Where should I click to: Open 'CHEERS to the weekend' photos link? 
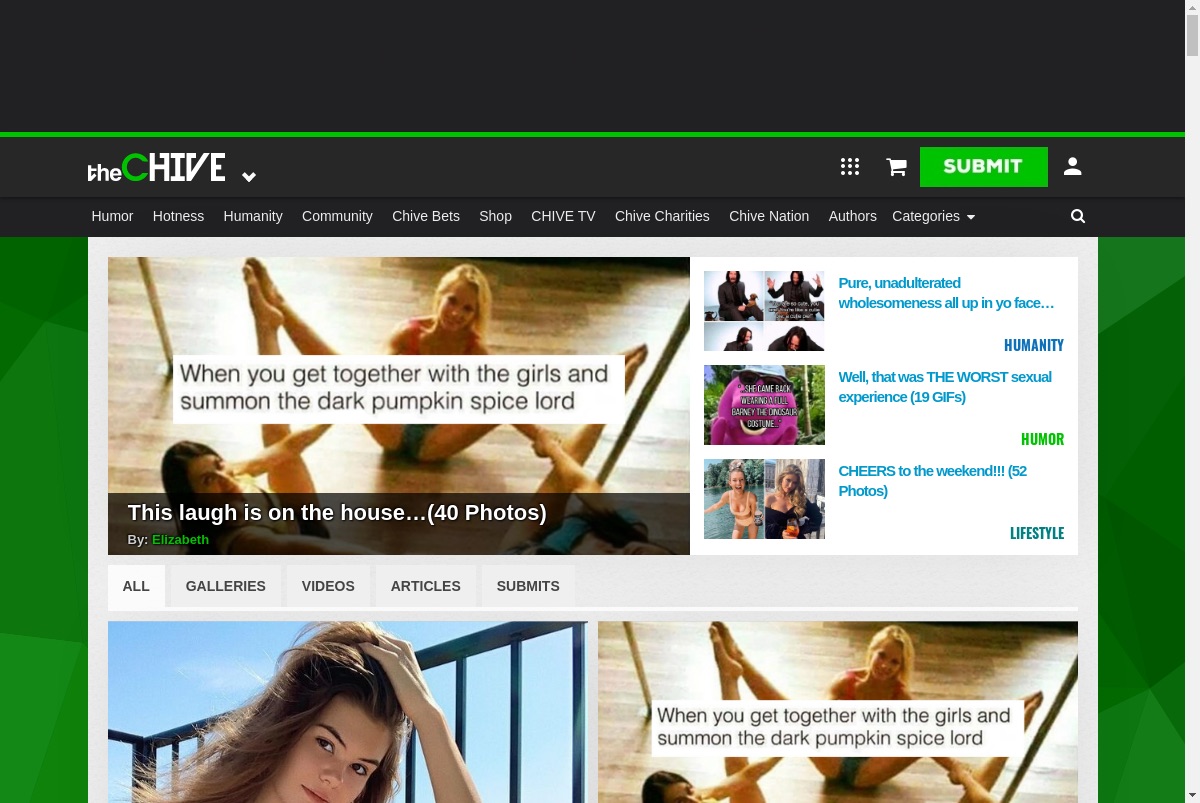pyautogui.click(x=932, y=481)
